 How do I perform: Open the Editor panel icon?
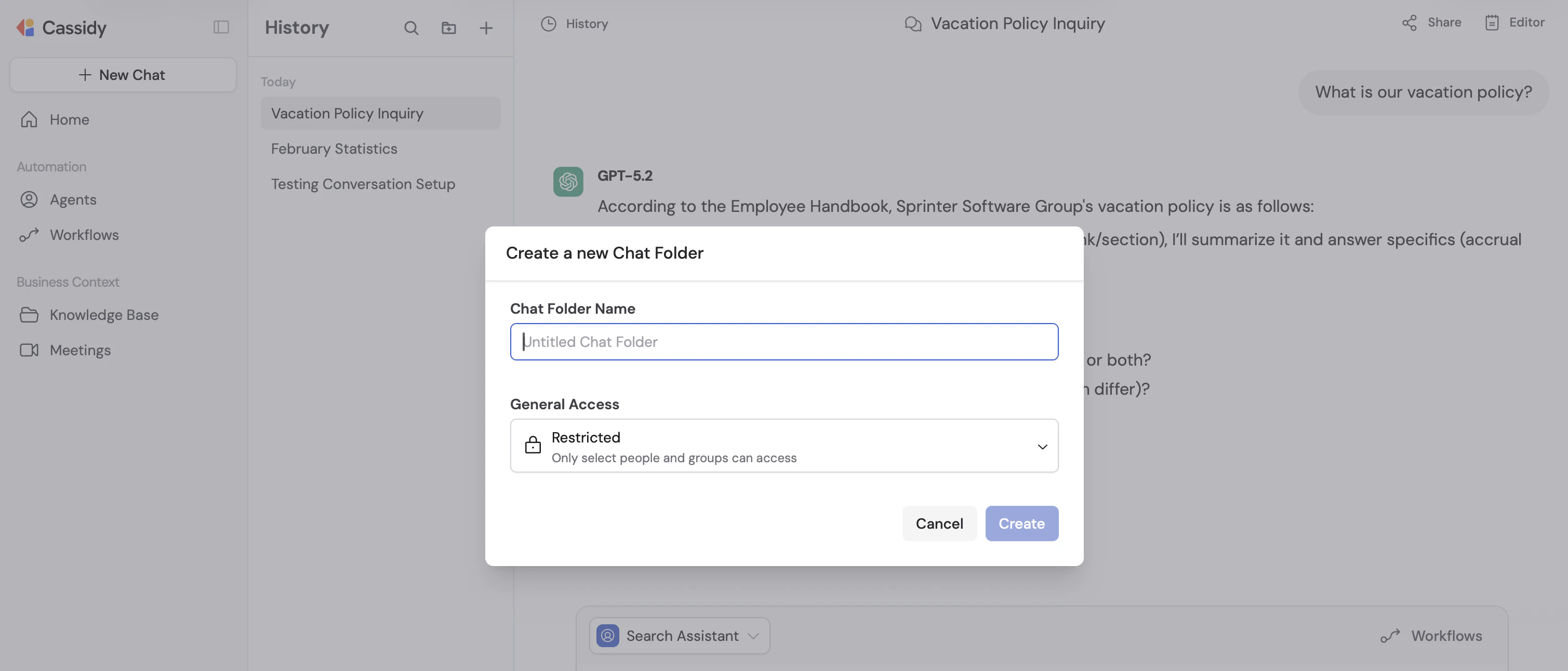(x=1491, y=23)
